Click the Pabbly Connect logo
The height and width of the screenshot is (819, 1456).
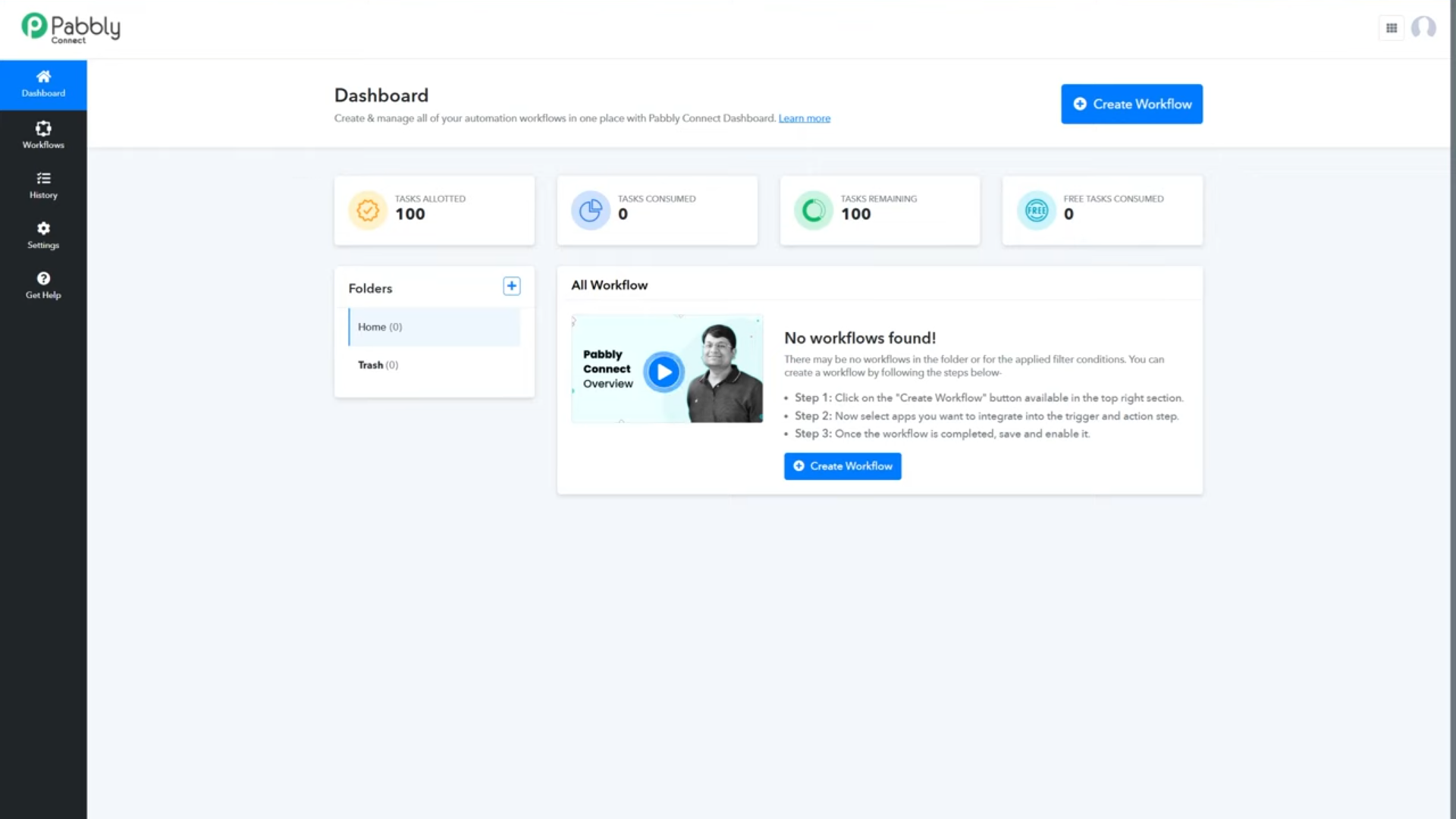pyautogui.click(x=71, y=28)
